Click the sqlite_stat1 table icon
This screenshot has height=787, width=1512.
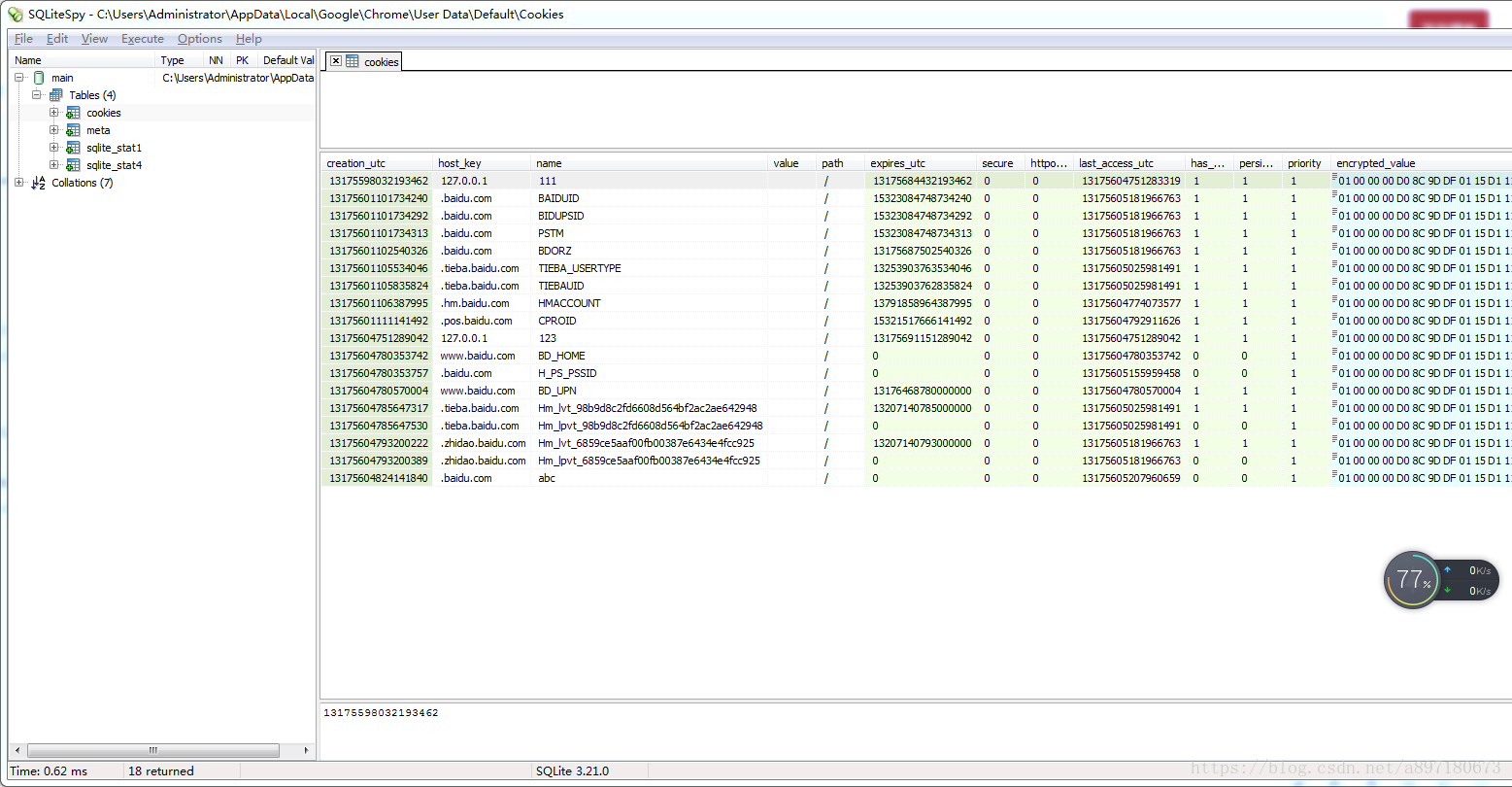pos(74,148)
